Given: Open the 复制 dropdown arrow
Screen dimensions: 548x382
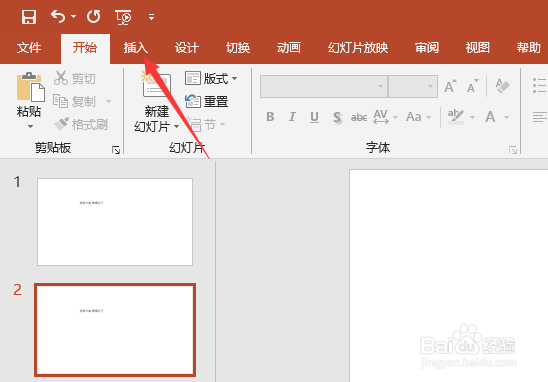Looking at the screenshot, I should [108, 101].
